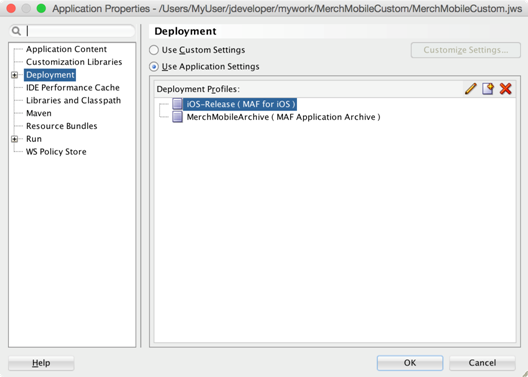Select Use Custom Settings radio button
The width and height of the screenshot is (528, 377).
click(154, 50)
